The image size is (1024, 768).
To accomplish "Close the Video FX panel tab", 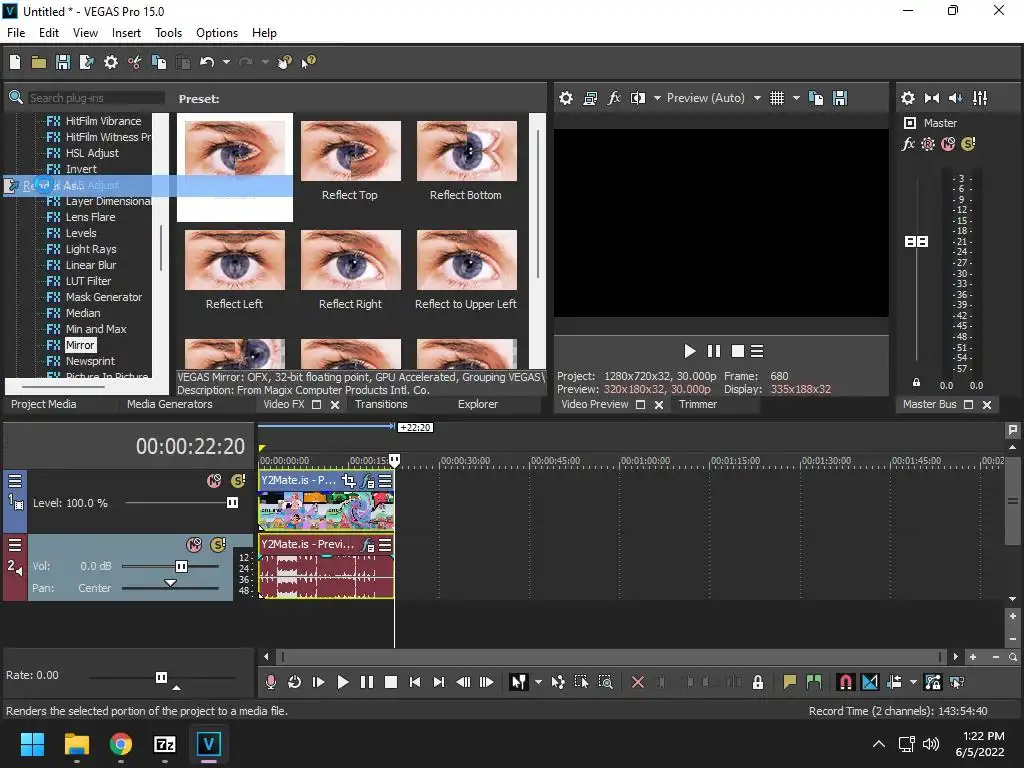I will (x=335, y=405).
